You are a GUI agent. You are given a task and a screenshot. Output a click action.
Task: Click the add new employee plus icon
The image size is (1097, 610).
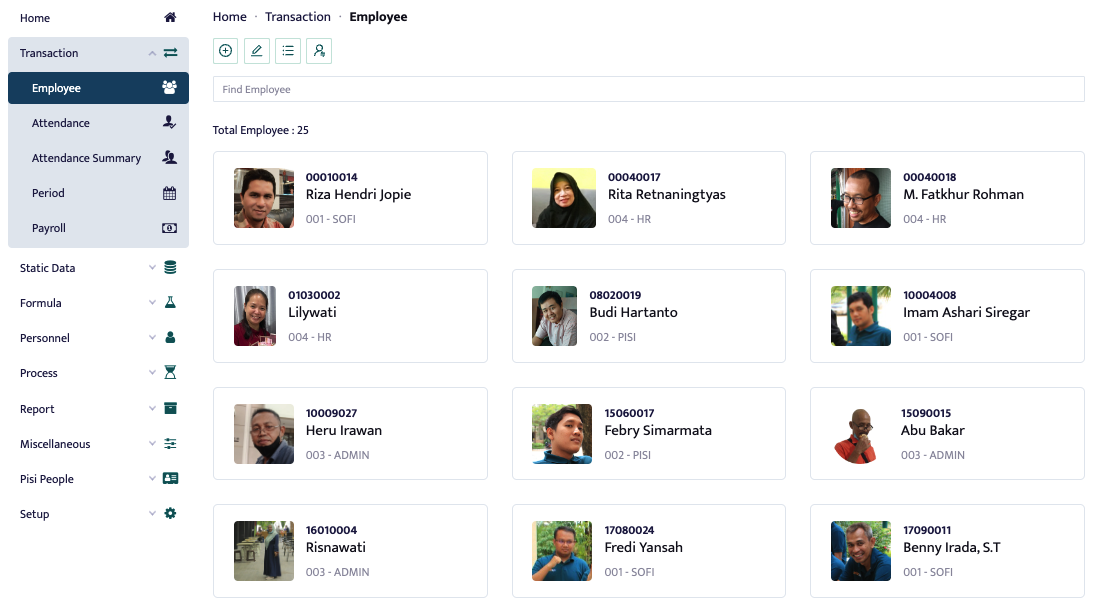point(225,50)
